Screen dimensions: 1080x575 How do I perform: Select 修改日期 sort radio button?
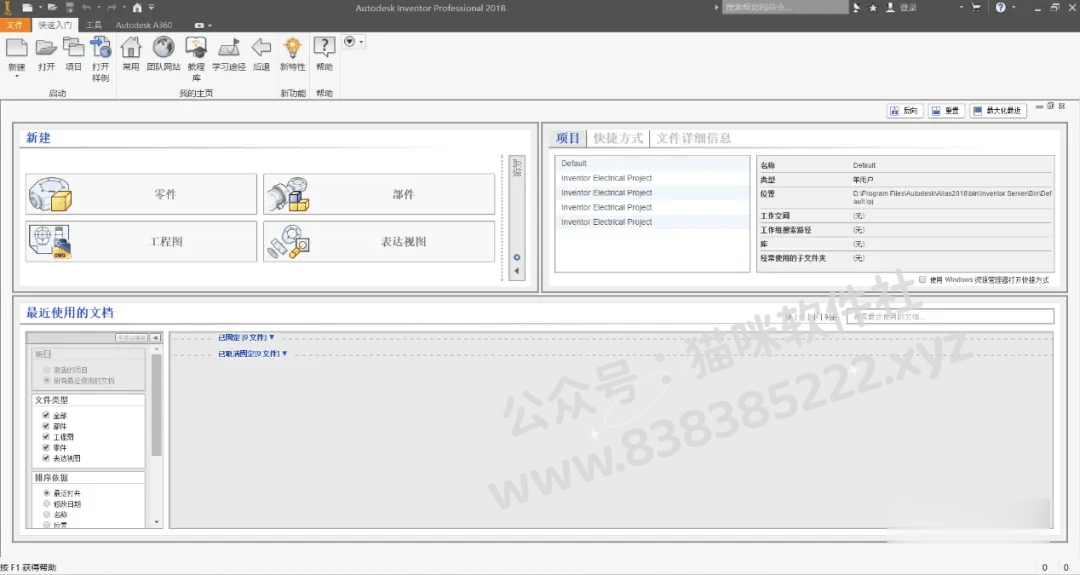click(x=47, y=503)
